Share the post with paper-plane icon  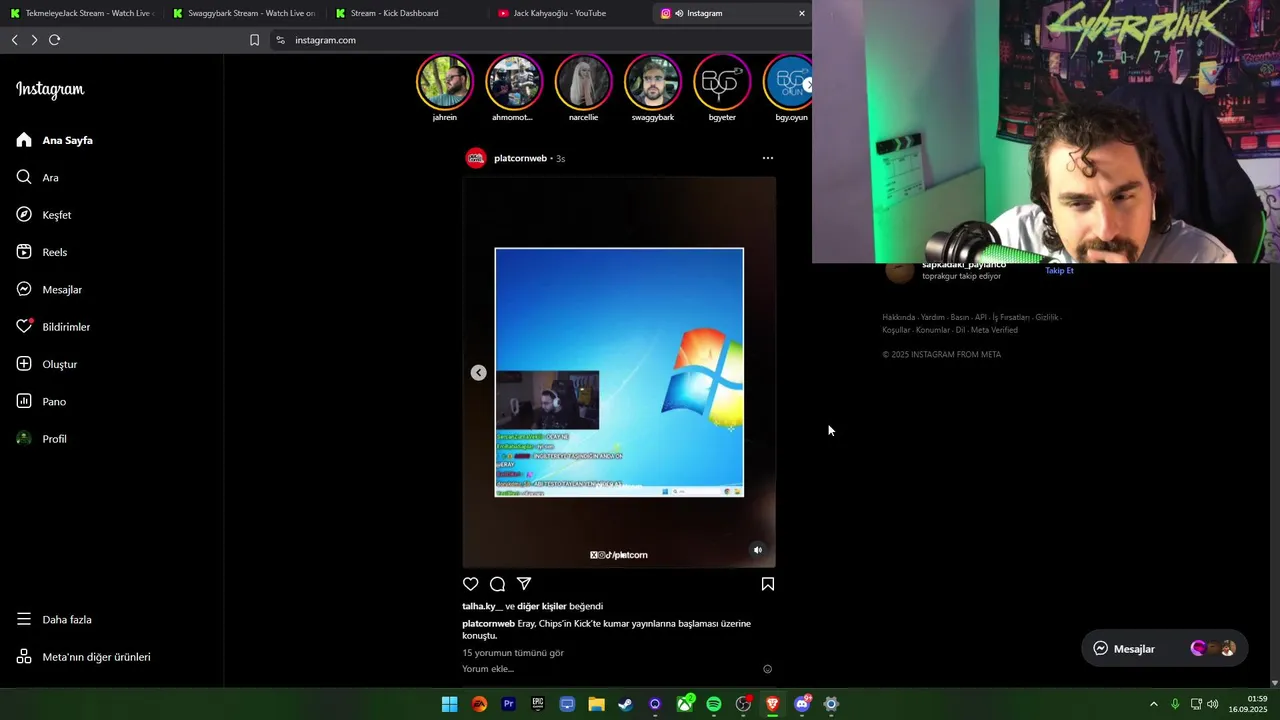pyautogui.click(x=524, y=584)
